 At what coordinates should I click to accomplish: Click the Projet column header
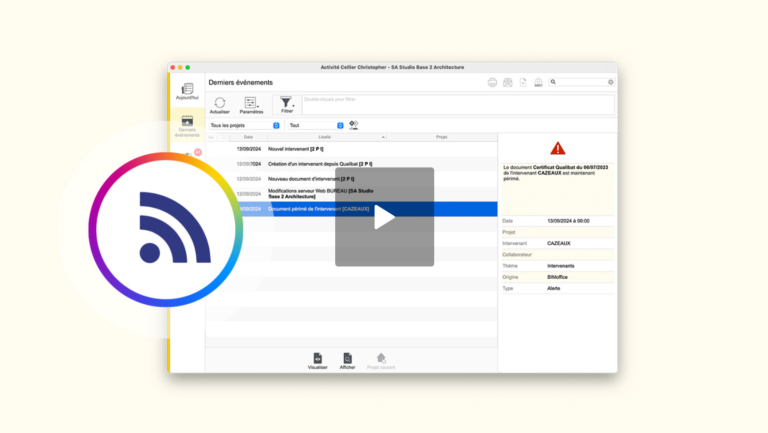click(x=441, y=137)
